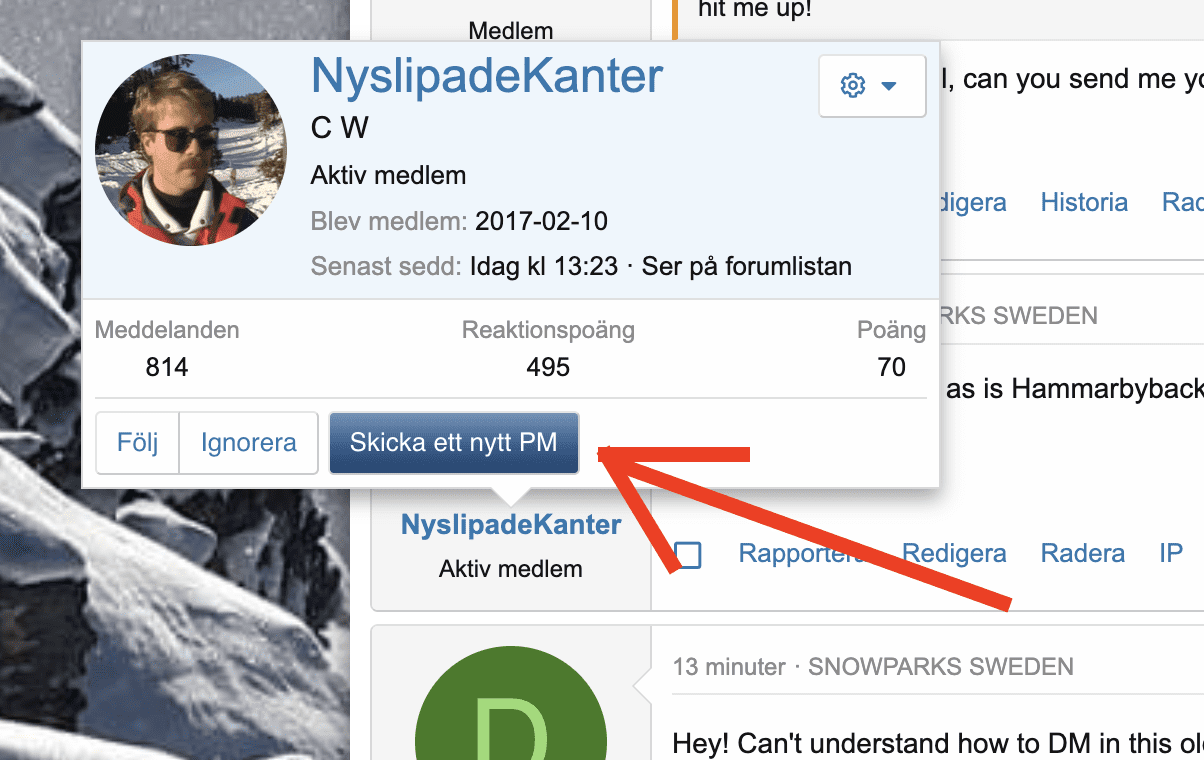1204x760 pixels.
Task: Toggle the checkbox next to Rapportera
Action: pos(688,554)
